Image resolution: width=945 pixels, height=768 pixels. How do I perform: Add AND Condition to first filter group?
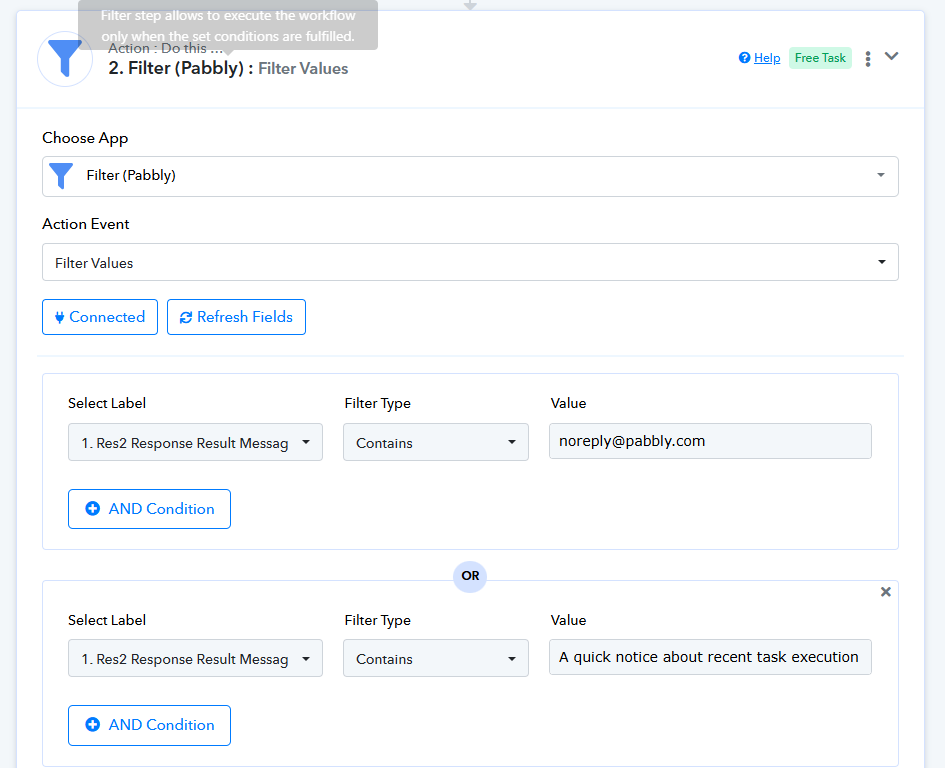pyautogui.click(x=149, y=509)
